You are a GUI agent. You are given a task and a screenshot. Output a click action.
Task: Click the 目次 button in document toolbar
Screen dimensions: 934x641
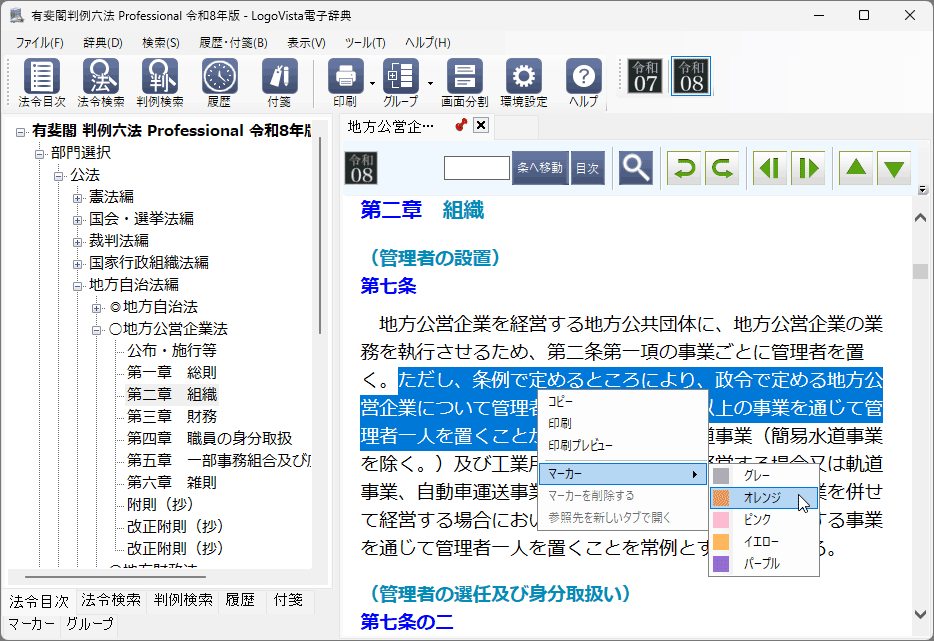pos(588,168)
